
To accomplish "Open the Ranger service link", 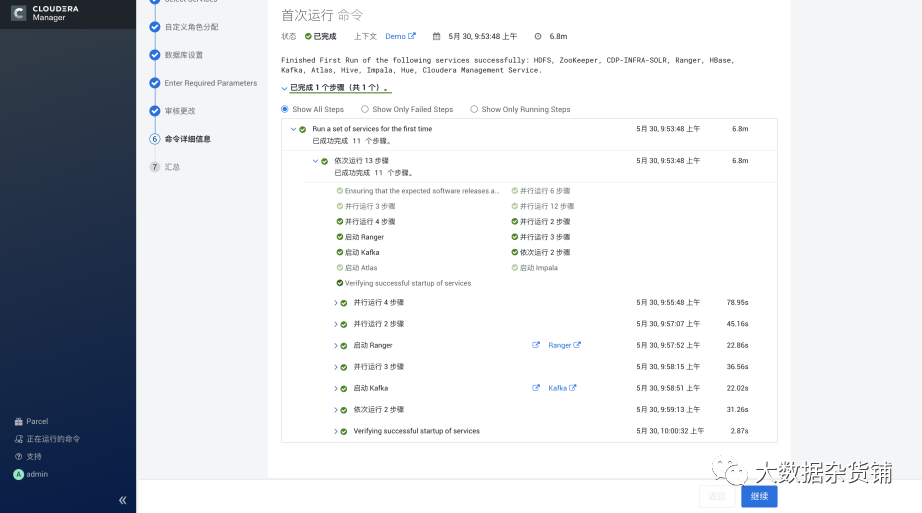I will click(x=559, y=345).
